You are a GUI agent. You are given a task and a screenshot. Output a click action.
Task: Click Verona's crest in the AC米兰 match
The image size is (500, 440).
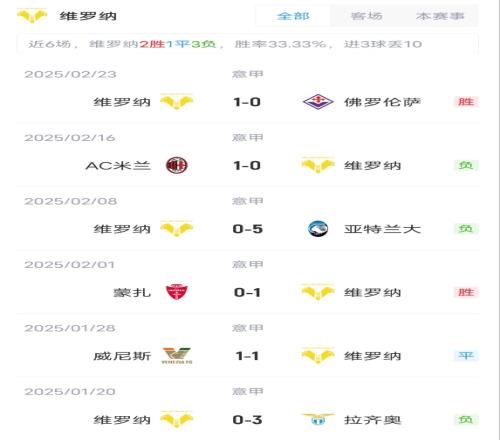click(318, 165)
